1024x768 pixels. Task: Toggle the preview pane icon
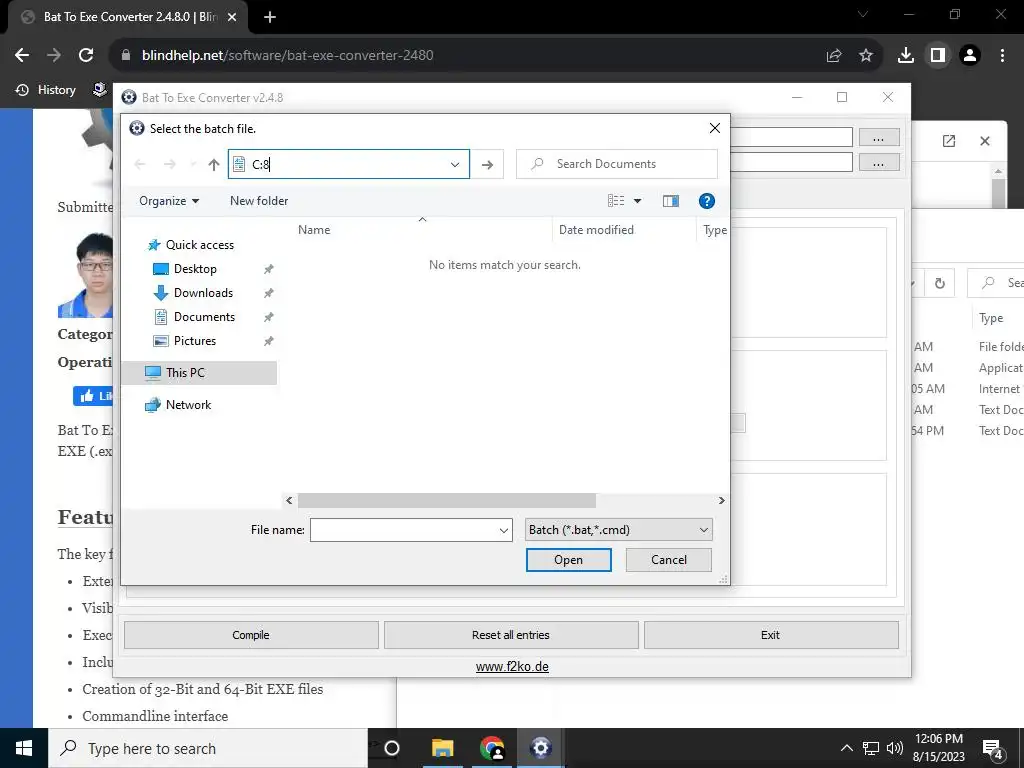(x=671, y=201)
